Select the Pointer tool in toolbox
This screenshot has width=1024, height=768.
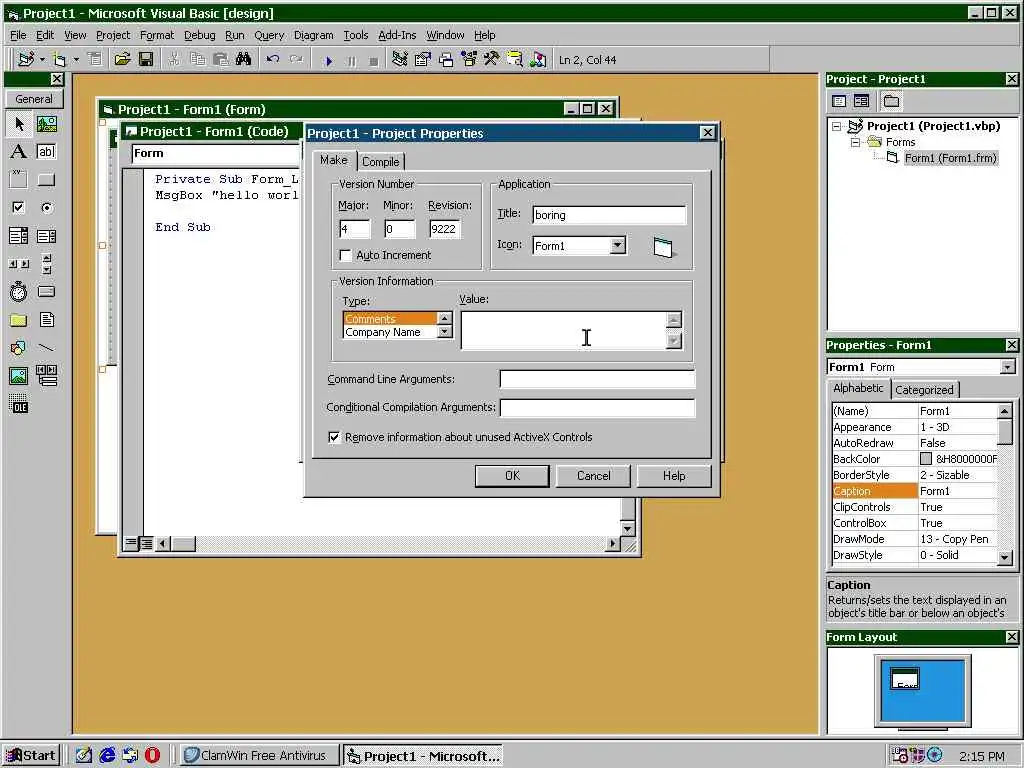pos(19,123)
